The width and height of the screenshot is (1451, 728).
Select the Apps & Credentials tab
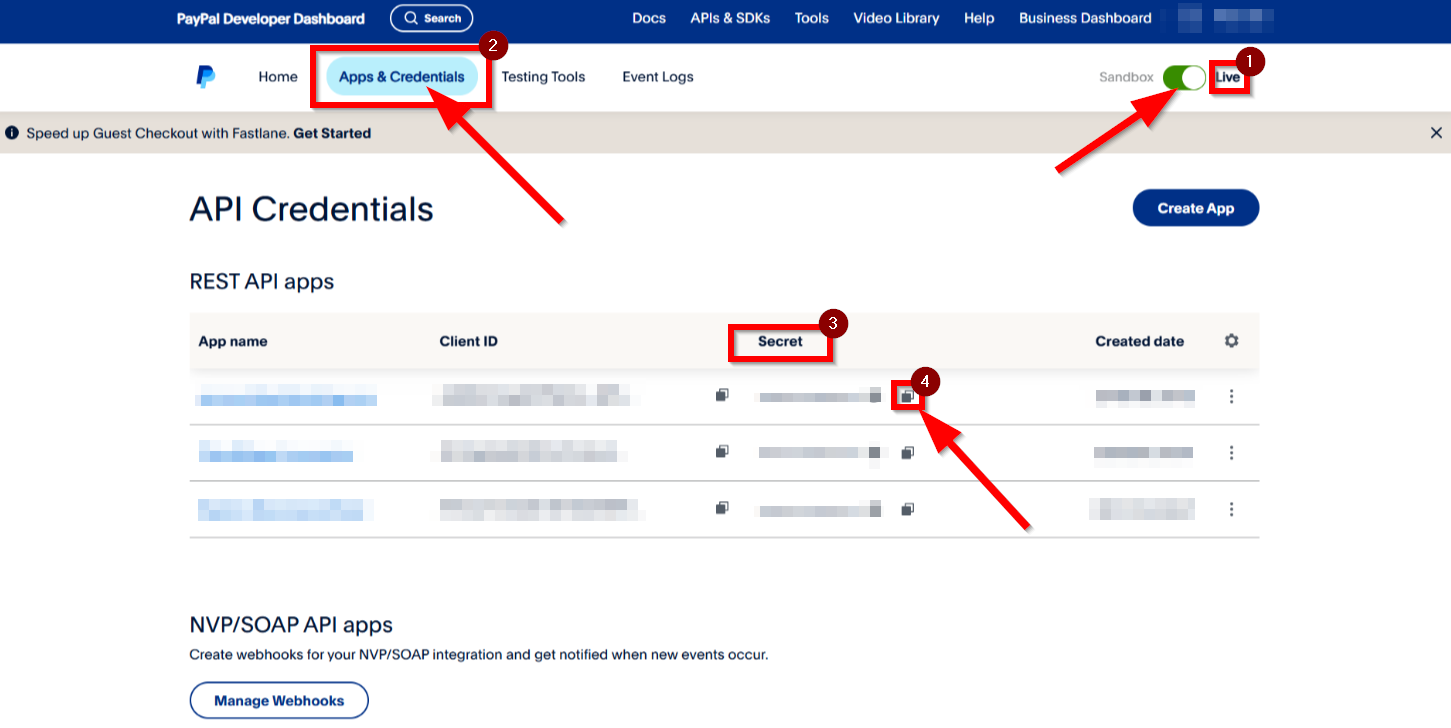(x=402, y=77)
